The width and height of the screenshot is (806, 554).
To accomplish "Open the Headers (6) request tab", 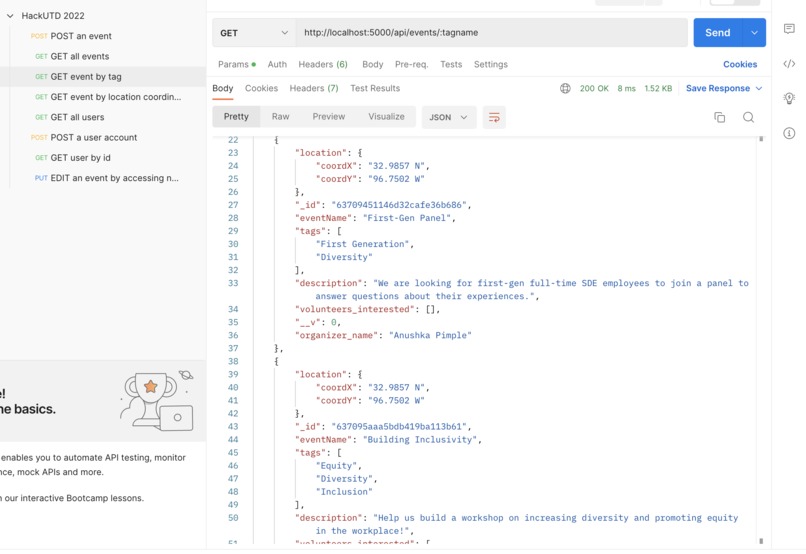I will (323, 64).
